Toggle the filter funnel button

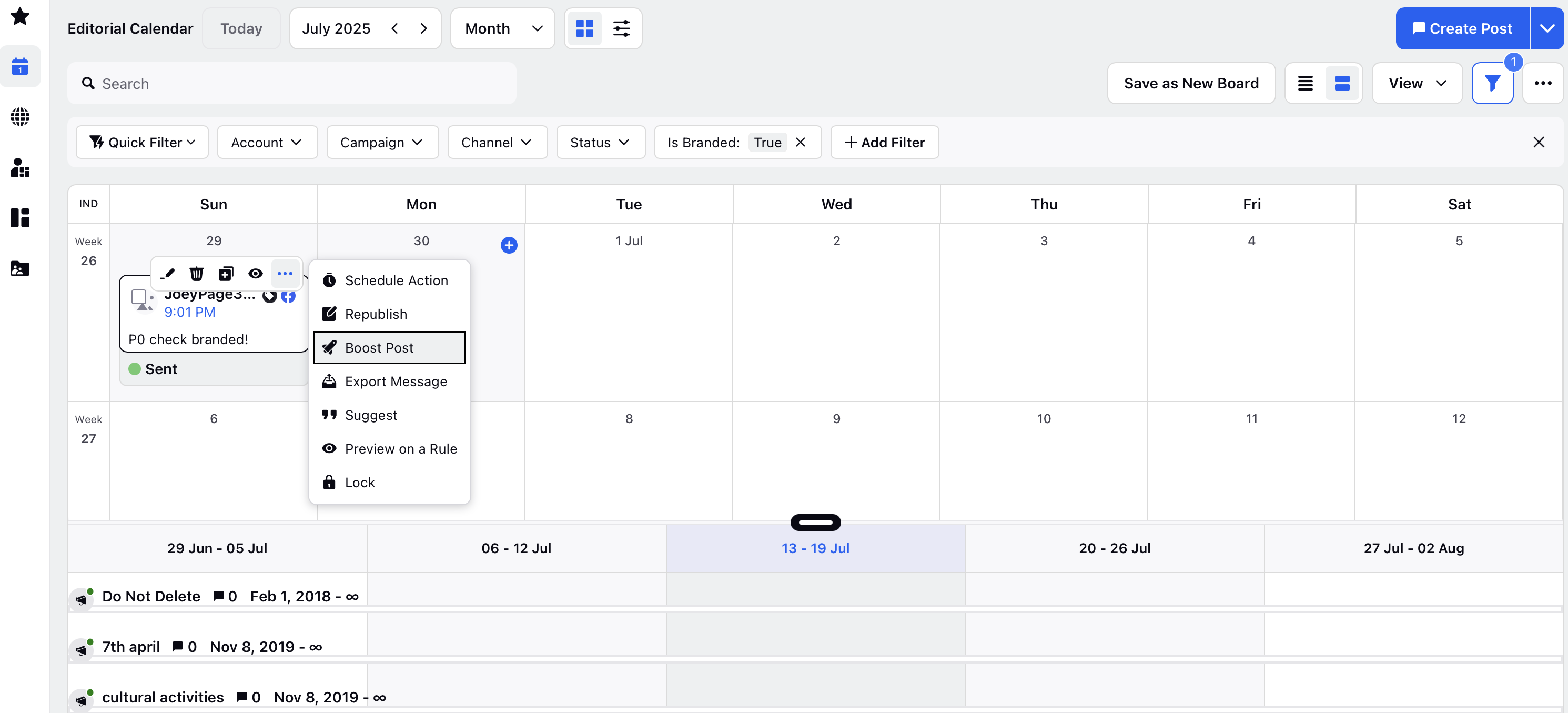click(1492, 84)
